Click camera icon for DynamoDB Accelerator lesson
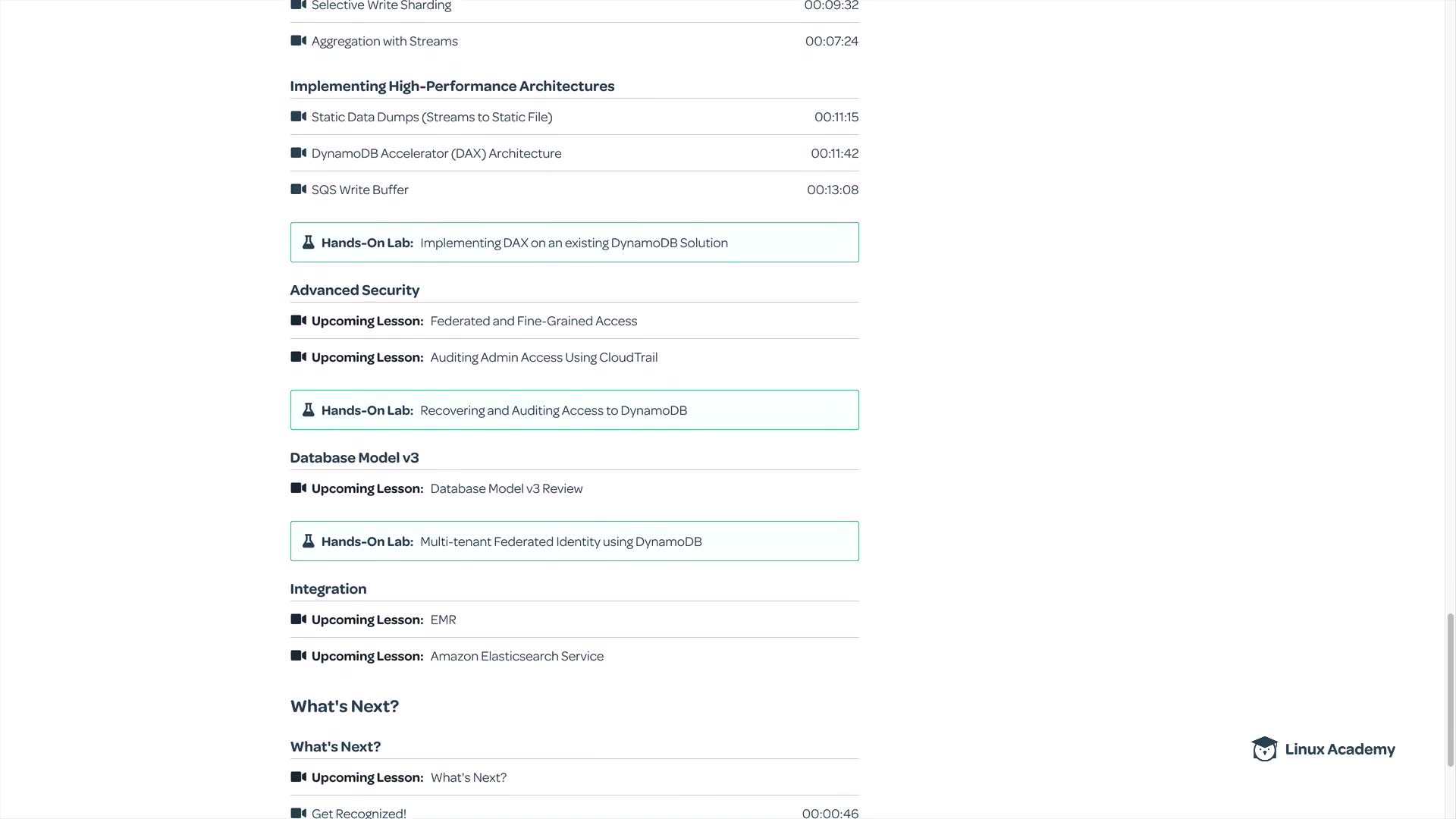The image size is (1456, 819). 298,153
